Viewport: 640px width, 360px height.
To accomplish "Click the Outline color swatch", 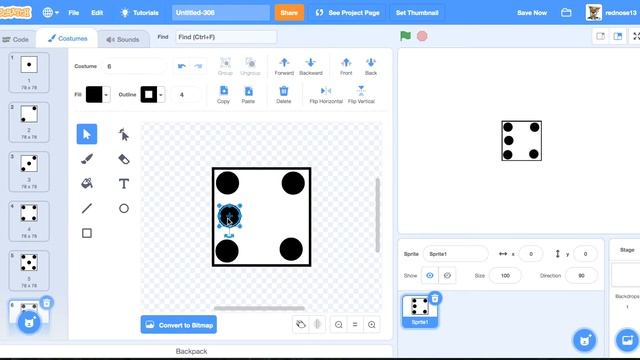I will tap(149, 95).
